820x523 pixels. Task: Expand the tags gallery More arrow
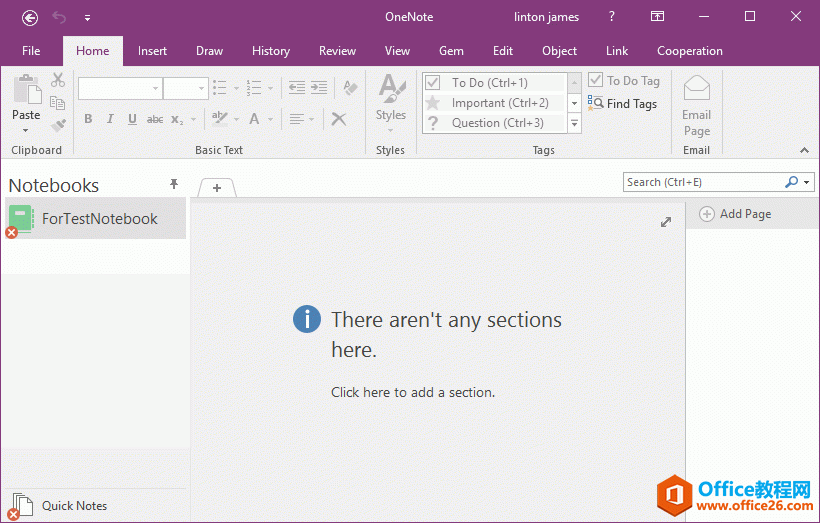pos(574,123)
